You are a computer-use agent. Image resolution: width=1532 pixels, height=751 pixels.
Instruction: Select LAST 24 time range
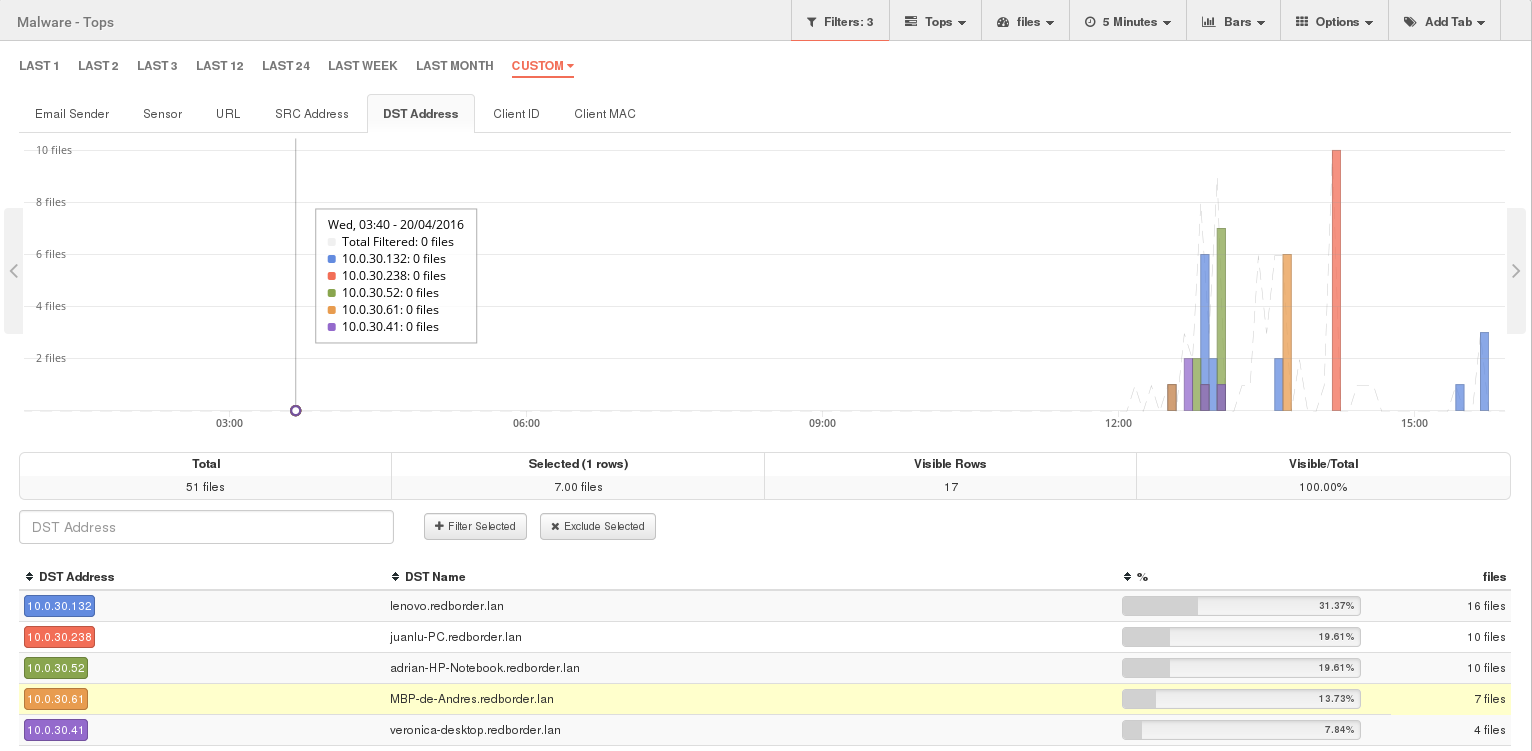coord(286,66)
